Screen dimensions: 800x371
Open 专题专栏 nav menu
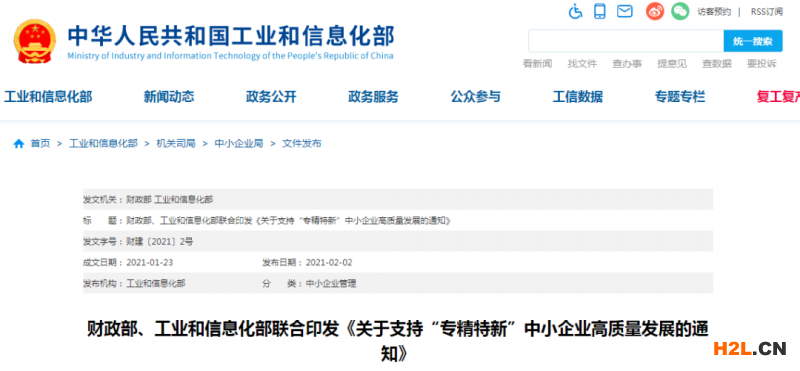680,96
